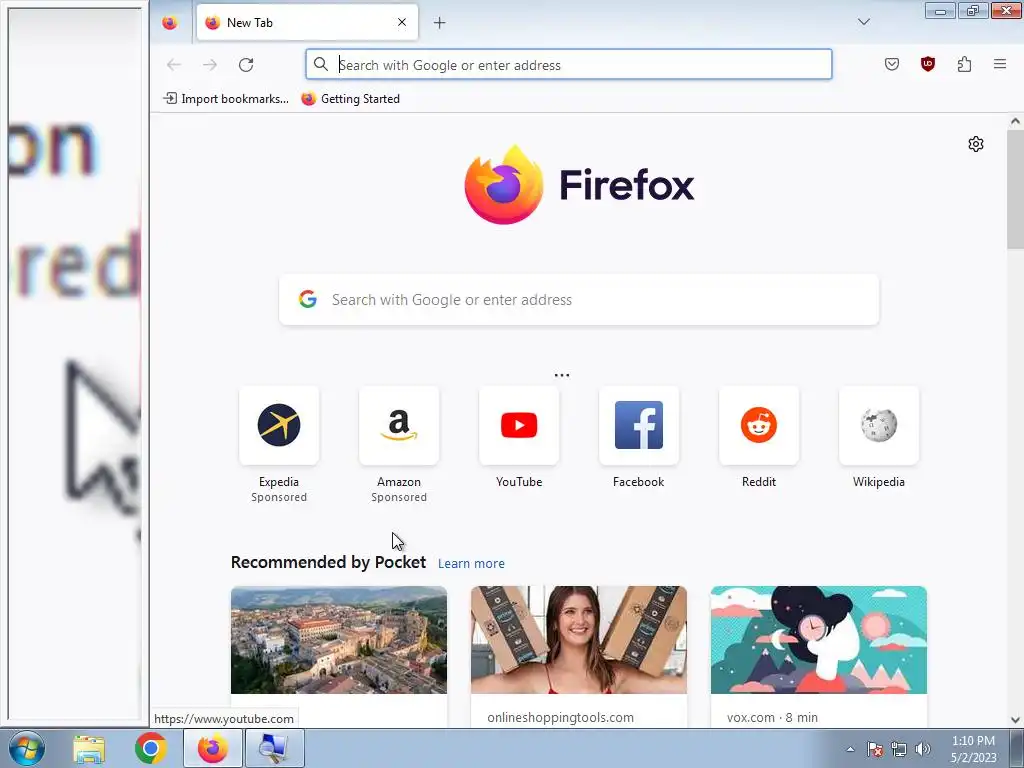
Task: Open shortcuts section three-dot menu
Action: point(562,375)
